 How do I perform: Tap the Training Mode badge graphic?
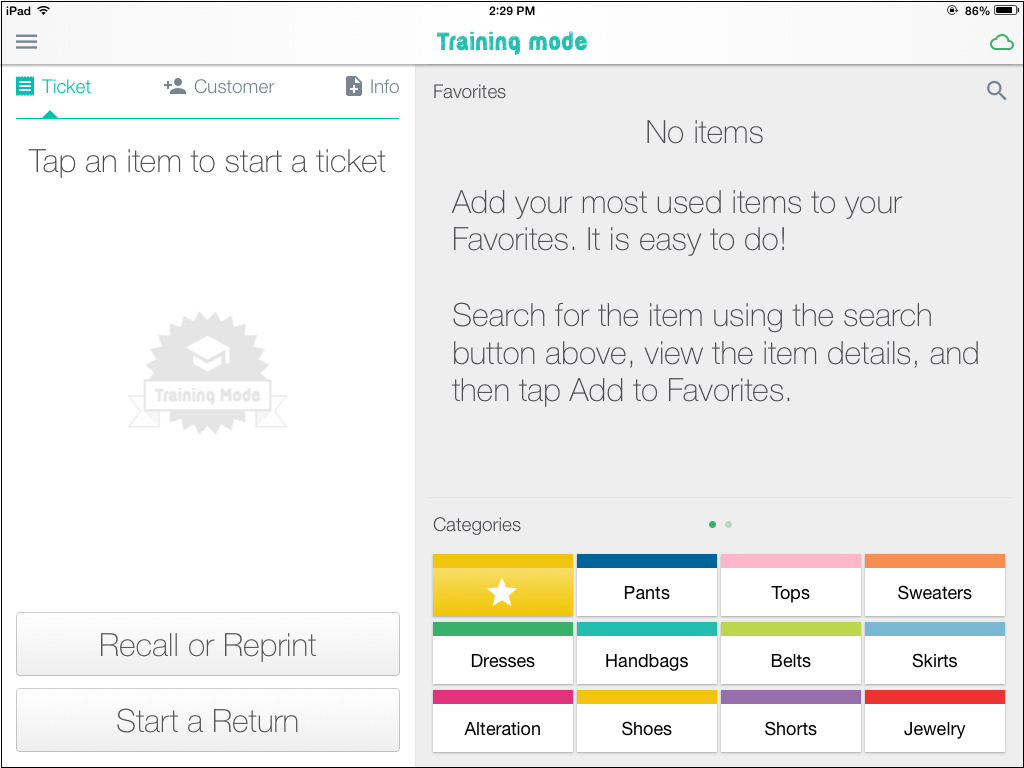click(207, 373)
